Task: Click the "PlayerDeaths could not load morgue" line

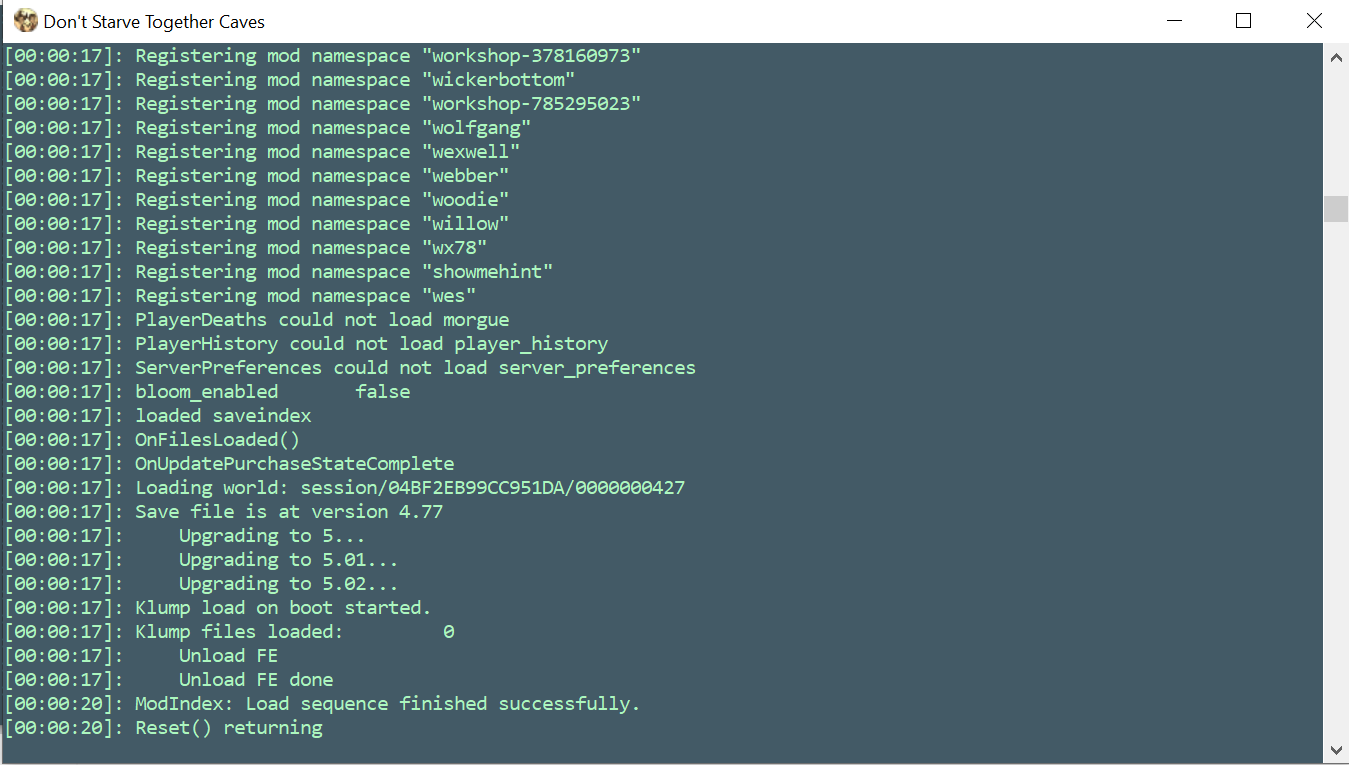Action: tap(322, 320)
